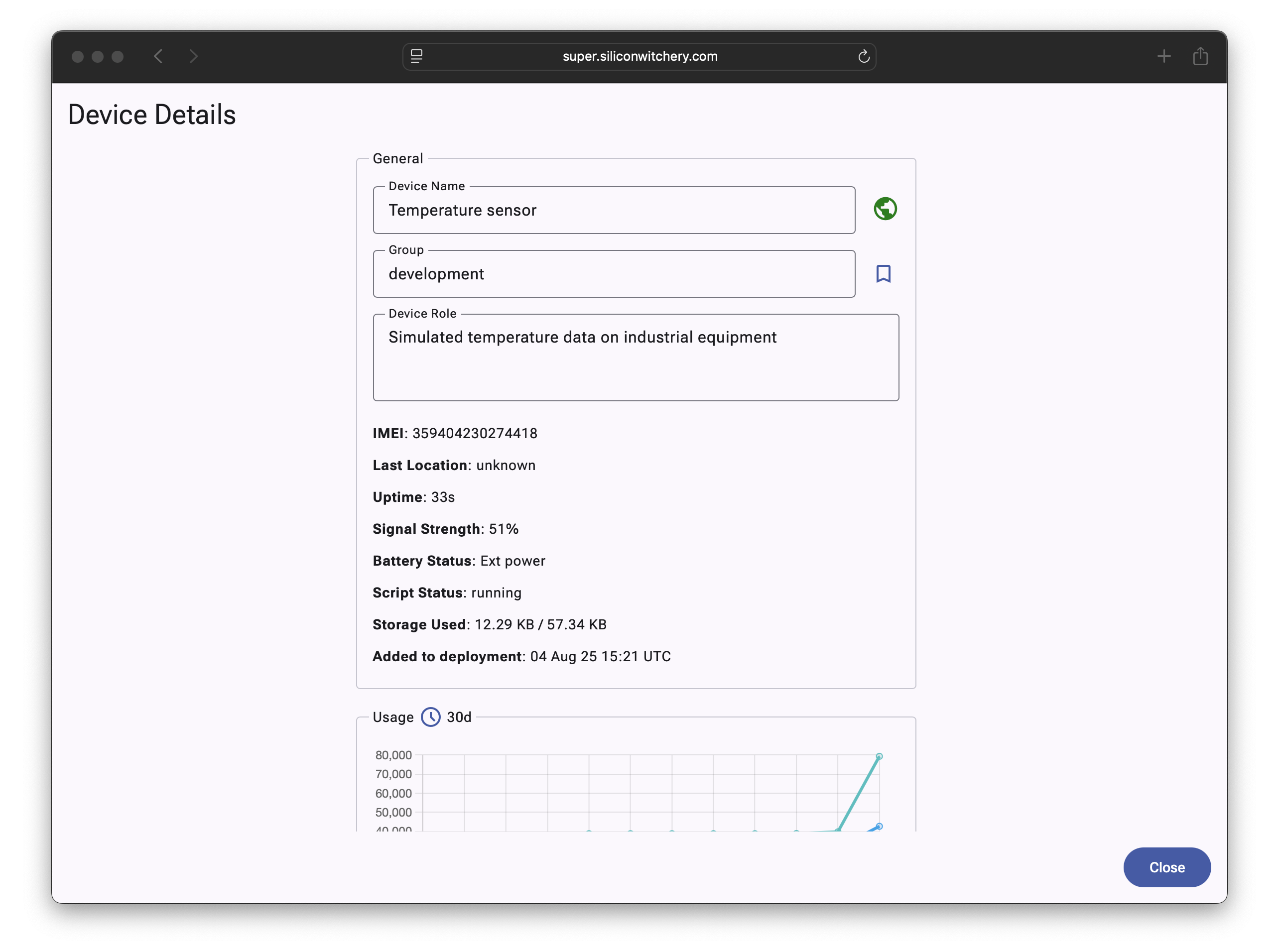Click the bookmark icon beside Group
This screenshot has width=1280, height=952.
click(x=884, y=274)
